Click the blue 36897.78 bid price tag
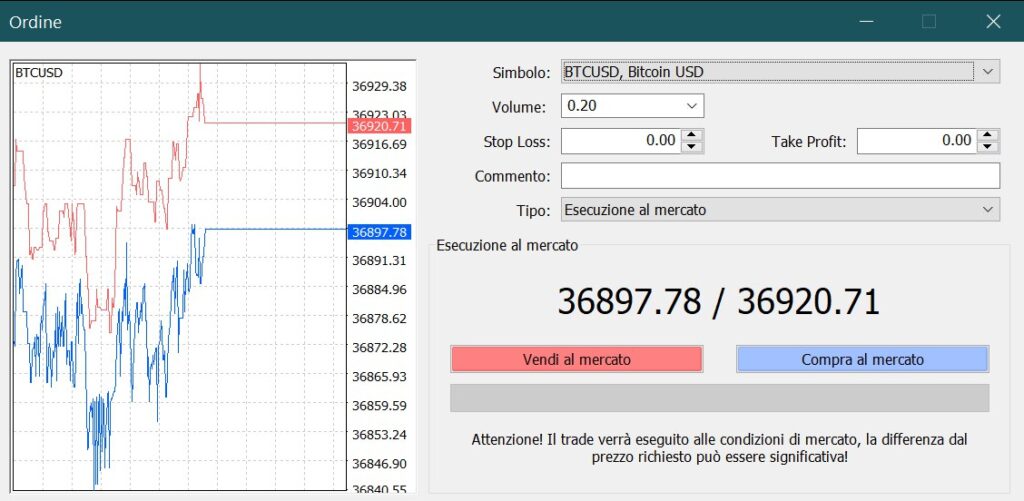Image resolution: width=1024 pixels, height=501 pixels. tap(379, 232)
